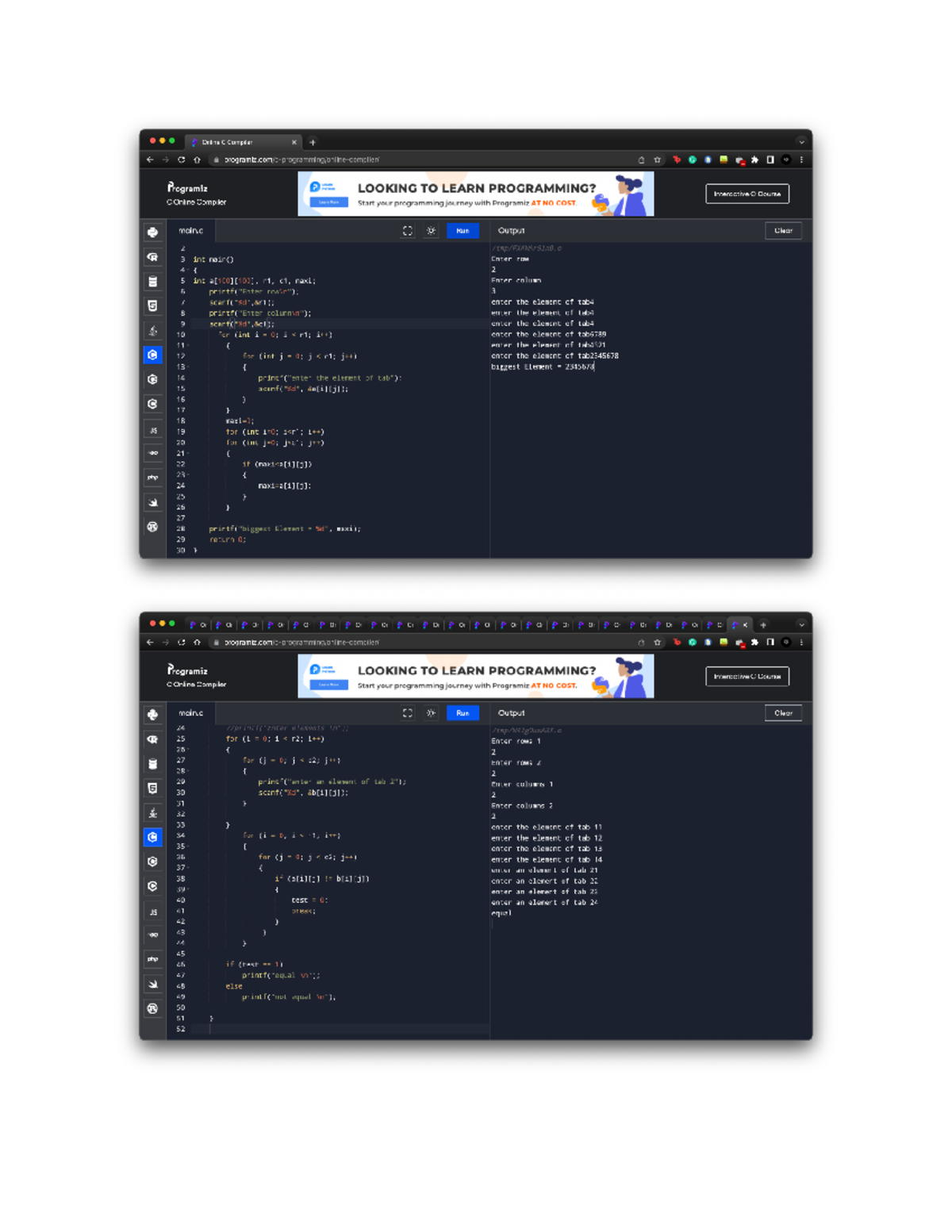Click the Programiz banner ad in the multi-tab window

point(476,677)
